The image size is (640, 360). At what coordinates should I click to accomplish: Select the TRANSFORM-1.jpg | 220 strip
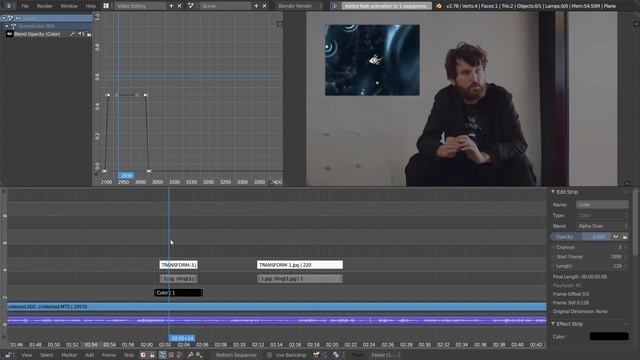click(x=300, y=265)
